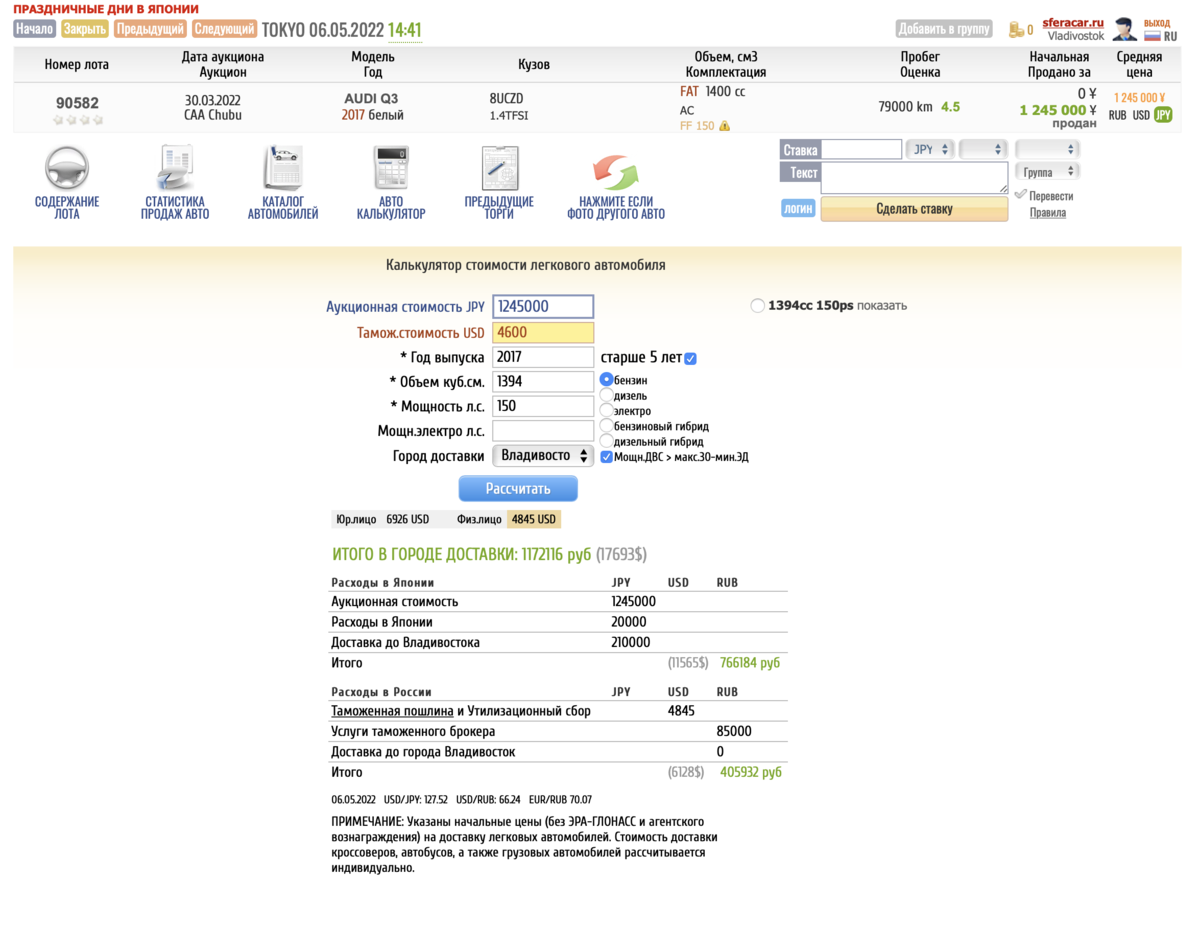
Task: Click the gold coins balance icon
Action: (x=1016, y=30)
